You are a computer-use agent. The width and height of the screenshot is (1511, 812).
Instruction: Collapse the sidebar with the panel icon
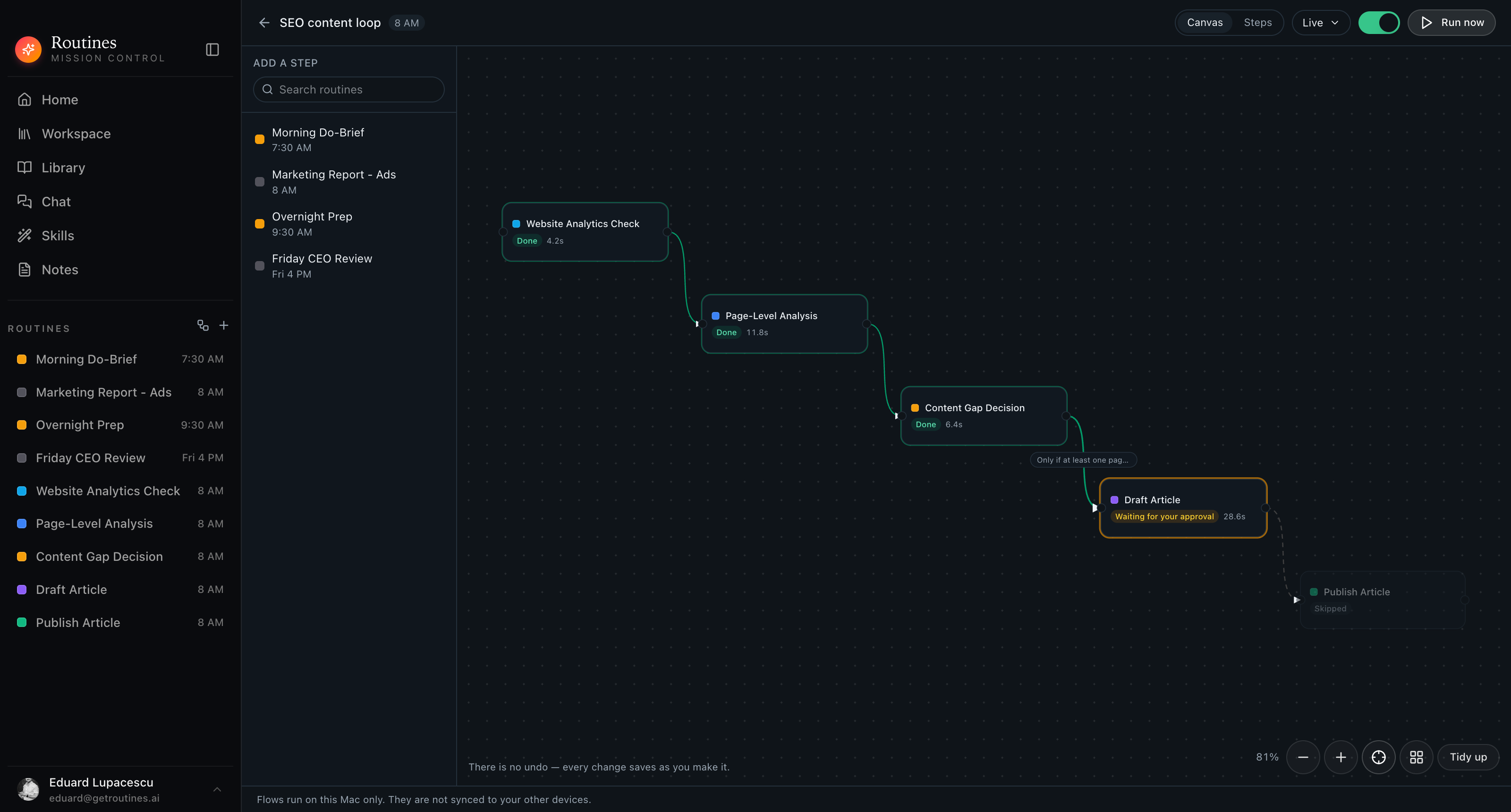(212, 50)
